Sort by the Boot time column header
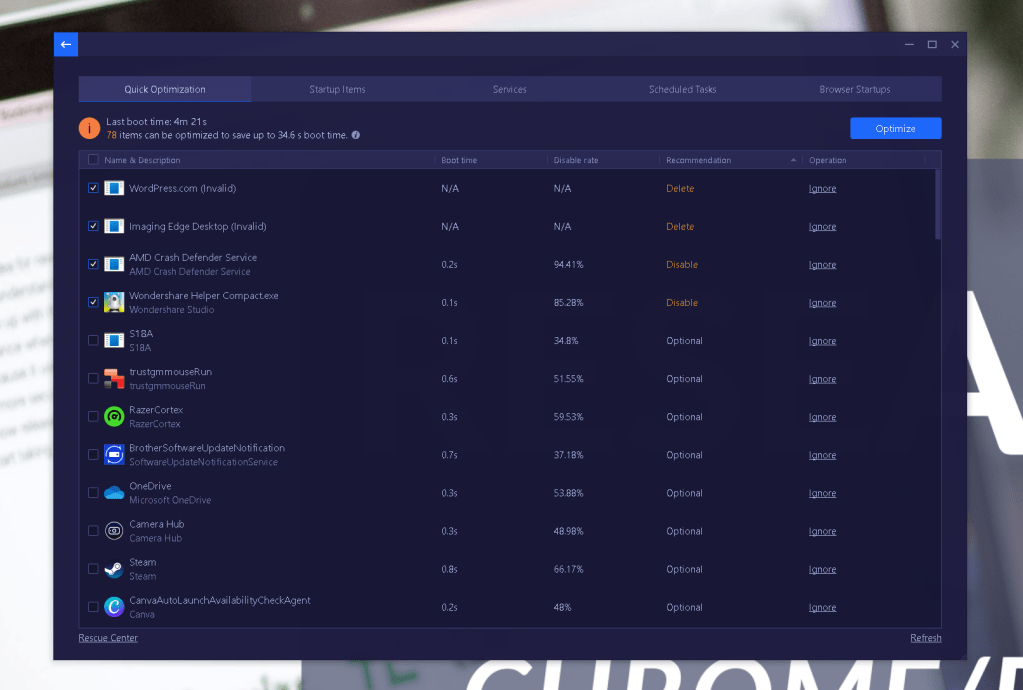Viewport: 1023px width, 690px height. (459, 160)
